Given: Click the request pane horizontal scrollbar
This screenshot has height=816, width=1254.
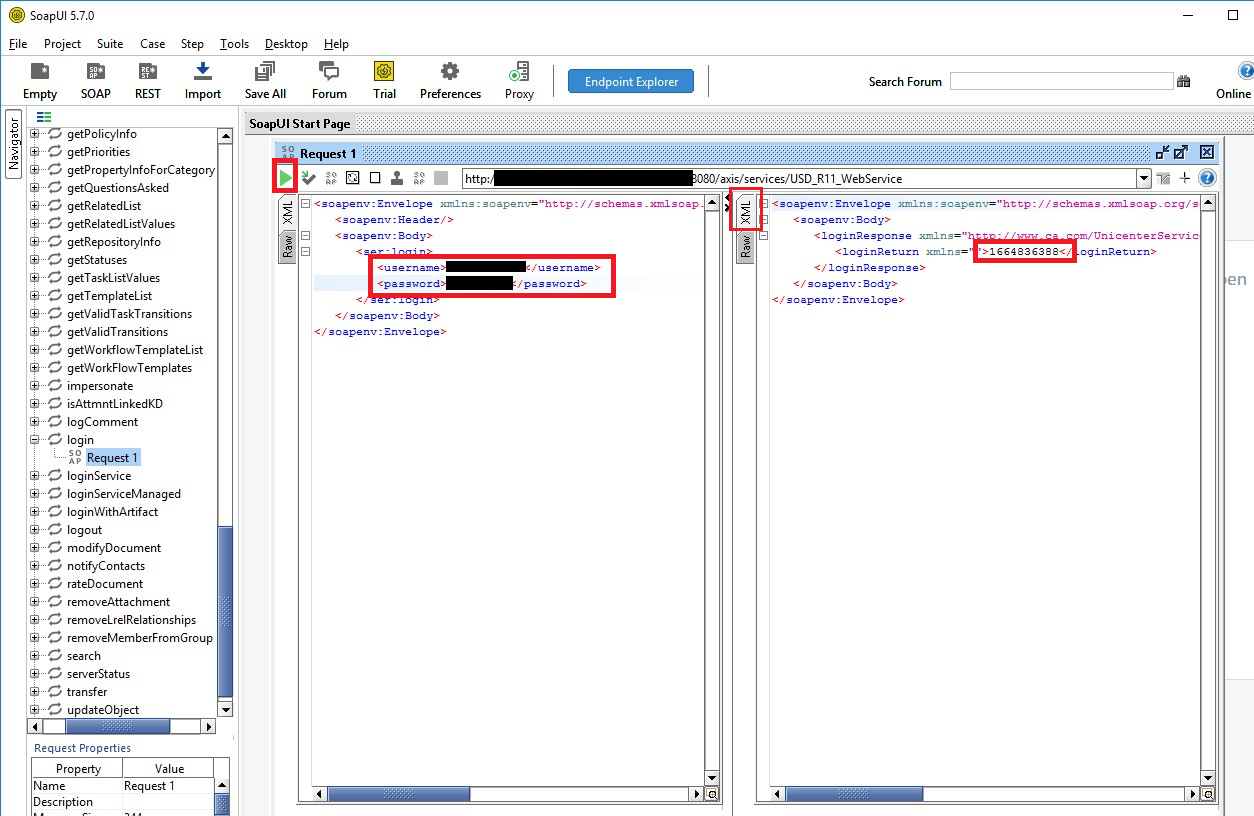Looking at the screenshot, I should pyautogui.click(x=400, y=795).
